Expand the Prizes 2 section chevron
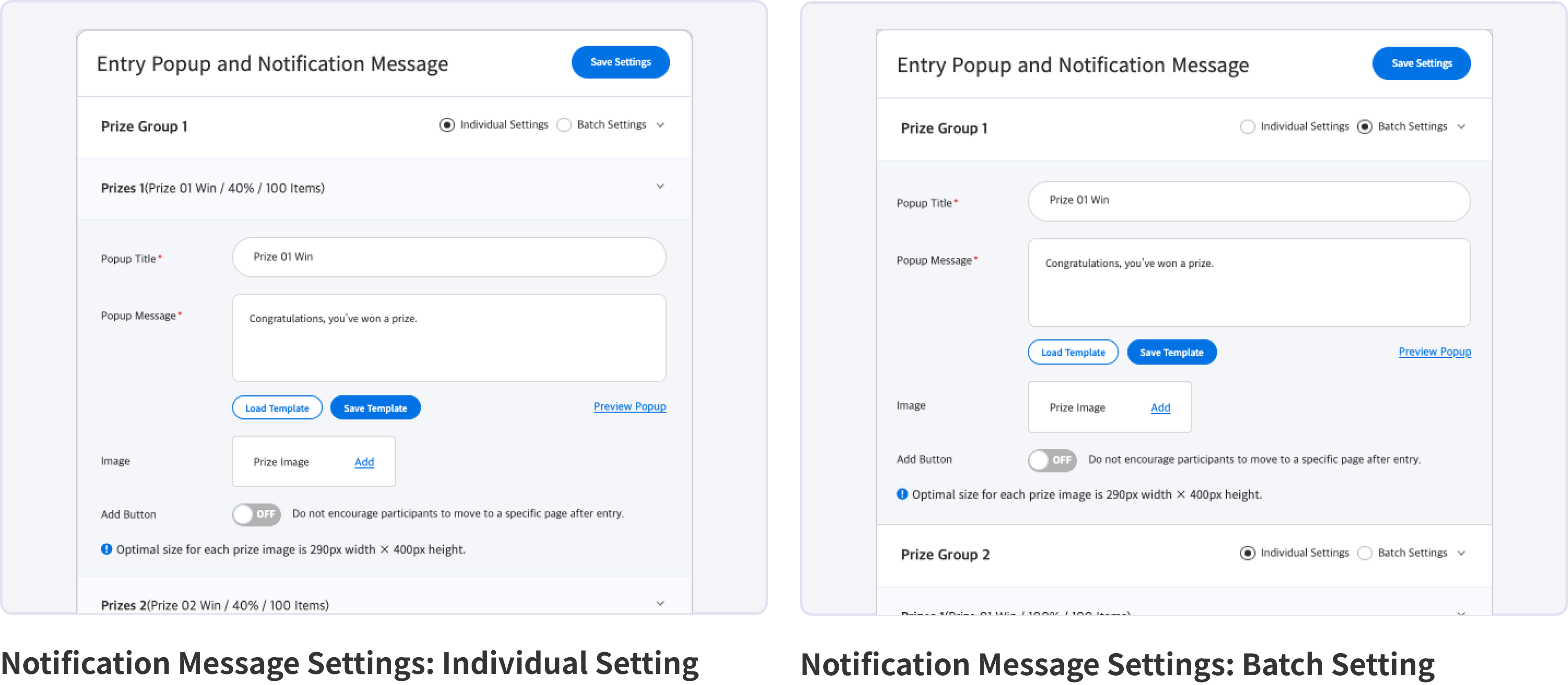 point(660,603)
